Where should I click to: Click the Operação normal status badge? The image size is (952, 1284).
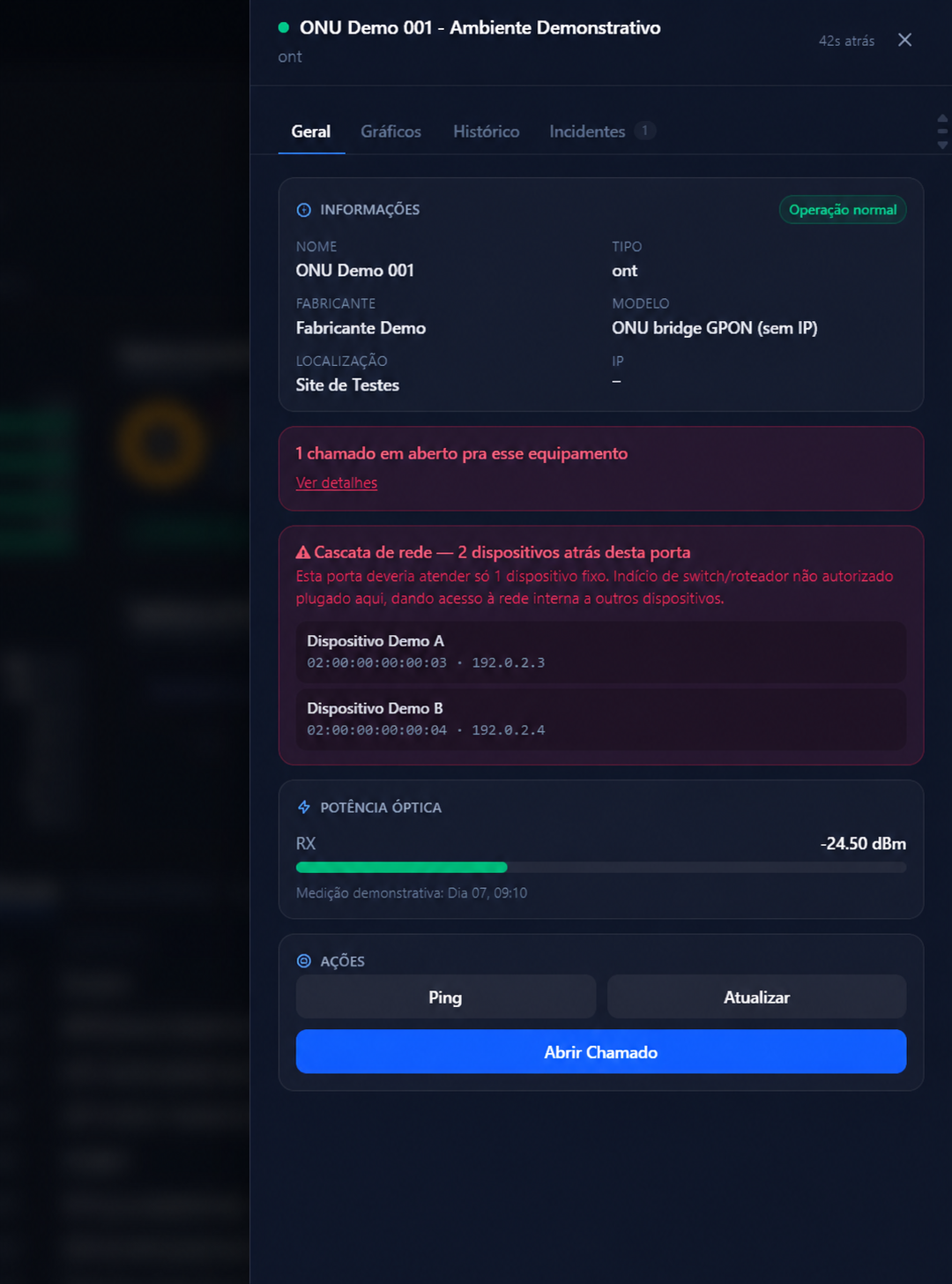[843, 210]
